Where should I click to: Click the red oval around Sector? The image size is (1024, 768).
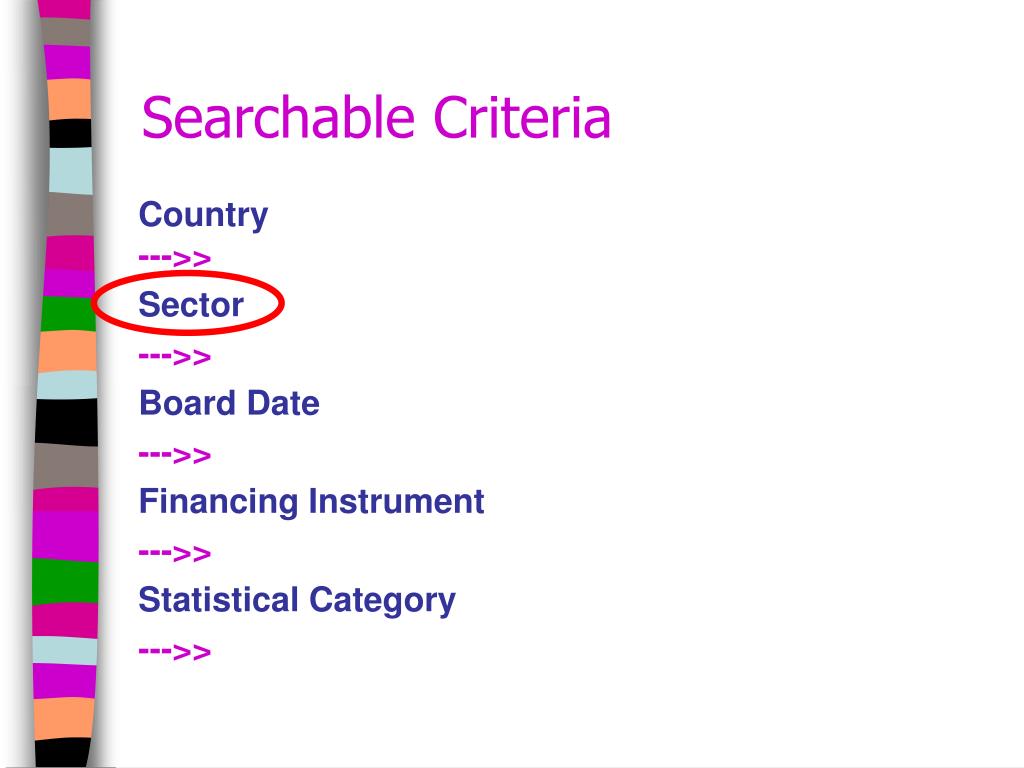pos(187,303)
